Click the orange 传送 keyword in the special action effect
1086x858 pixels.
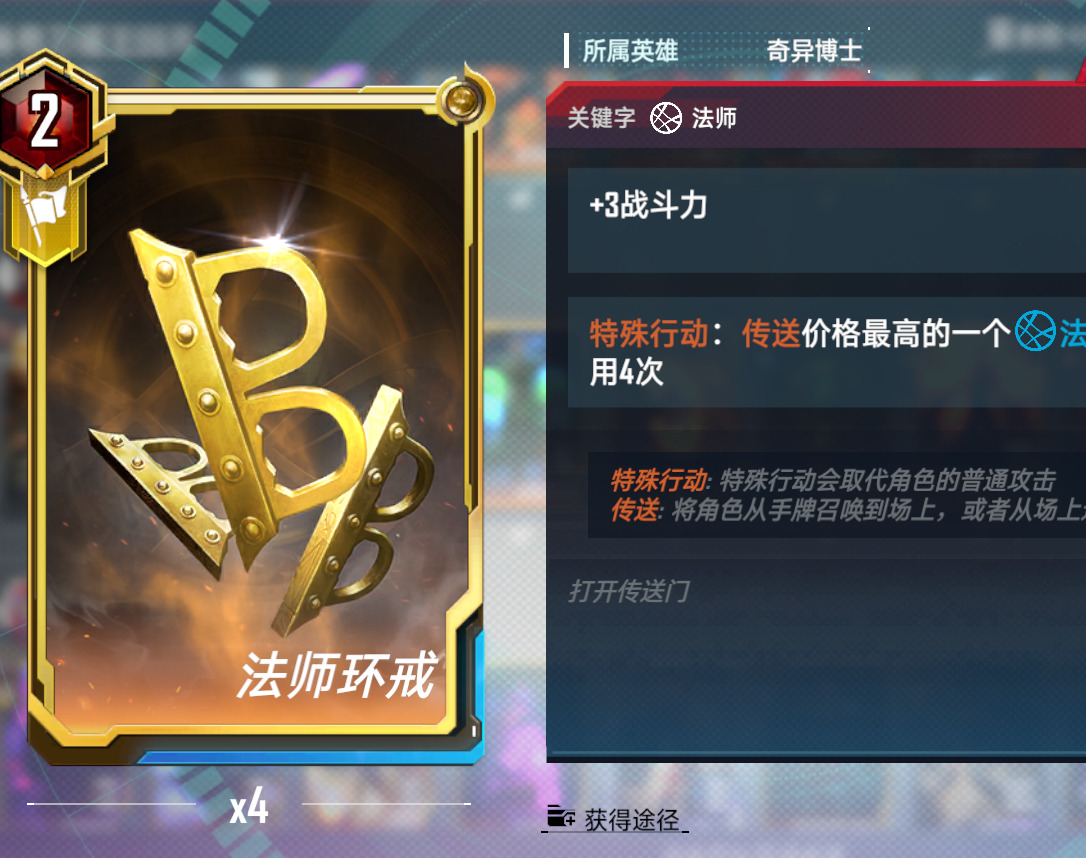[x=771, y=333]
